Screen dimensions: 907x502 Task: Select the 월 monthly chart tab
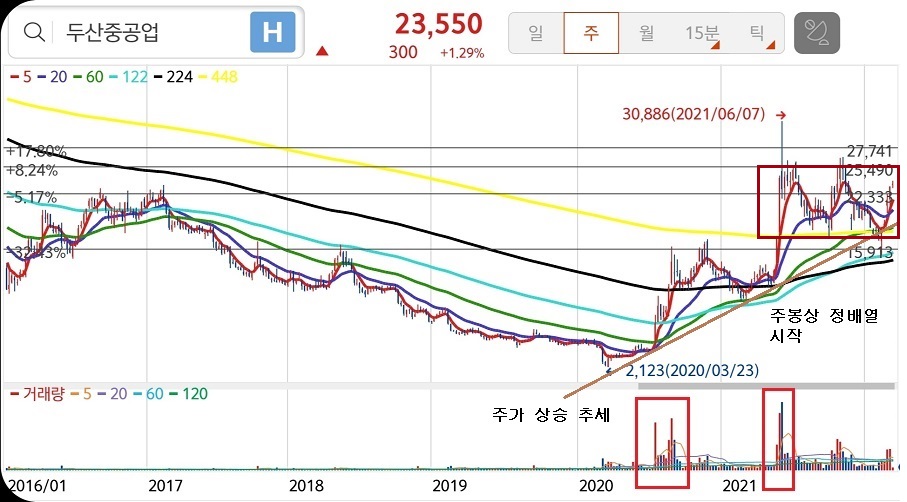[647, 33]
